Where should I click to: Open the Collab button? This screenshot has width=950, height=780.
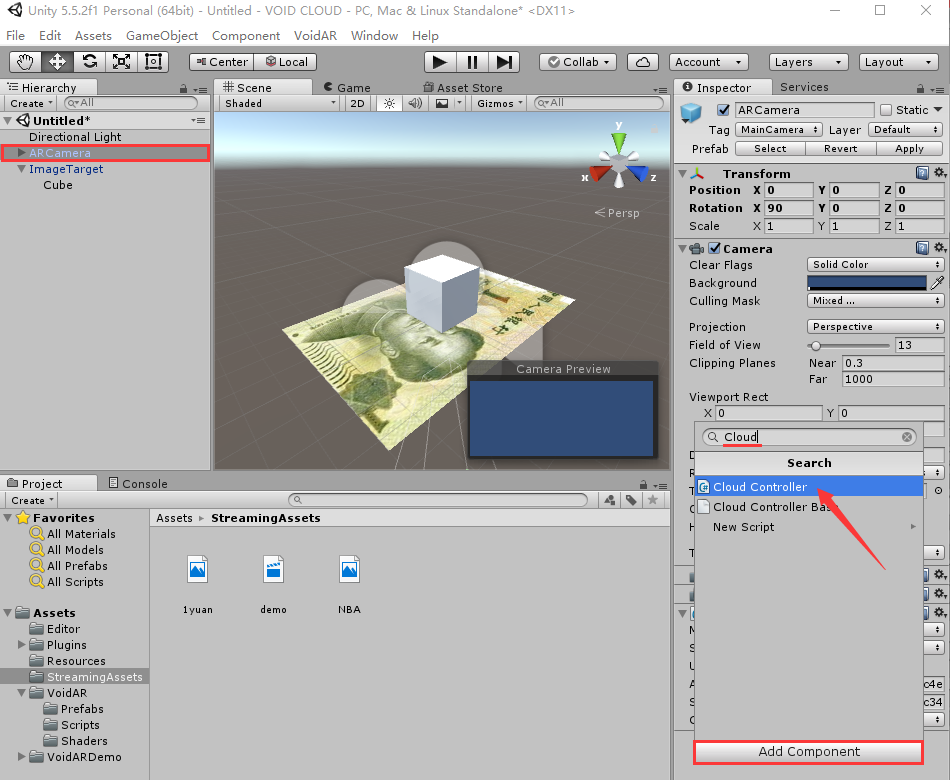[x=578, y=62]
